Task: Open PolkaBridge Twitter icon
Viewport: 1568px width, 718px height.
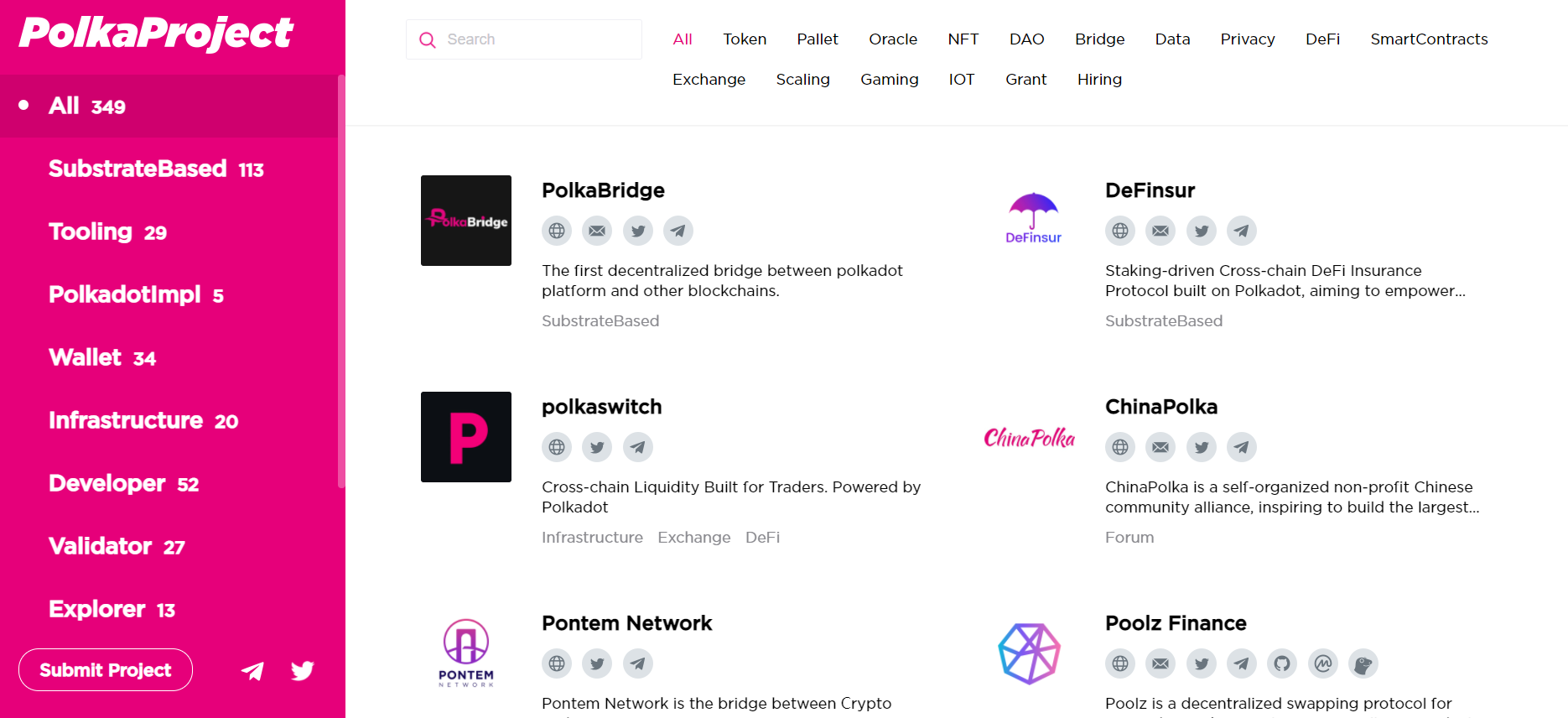Action: (638, 231)
